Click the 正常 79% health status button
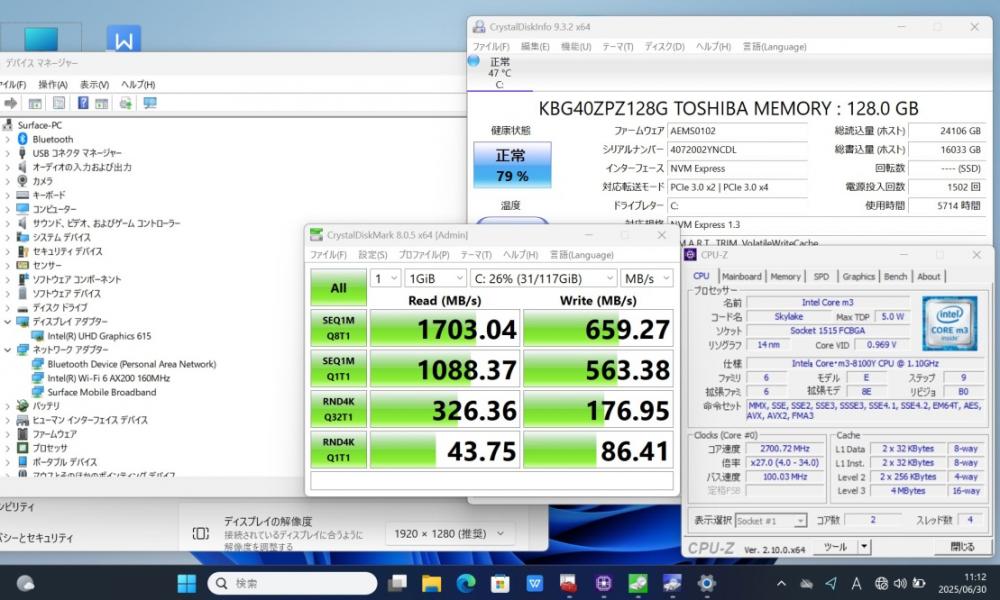 point(511,166)
